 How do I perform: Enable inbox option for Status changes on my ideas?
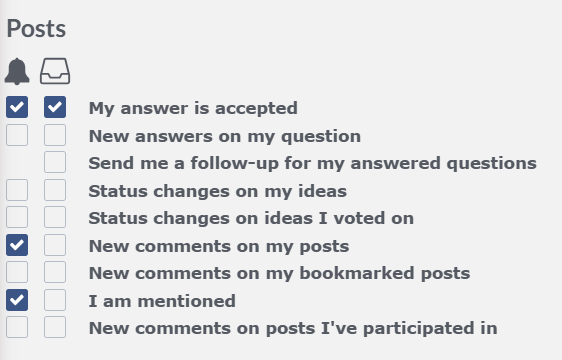coord(55,190)
